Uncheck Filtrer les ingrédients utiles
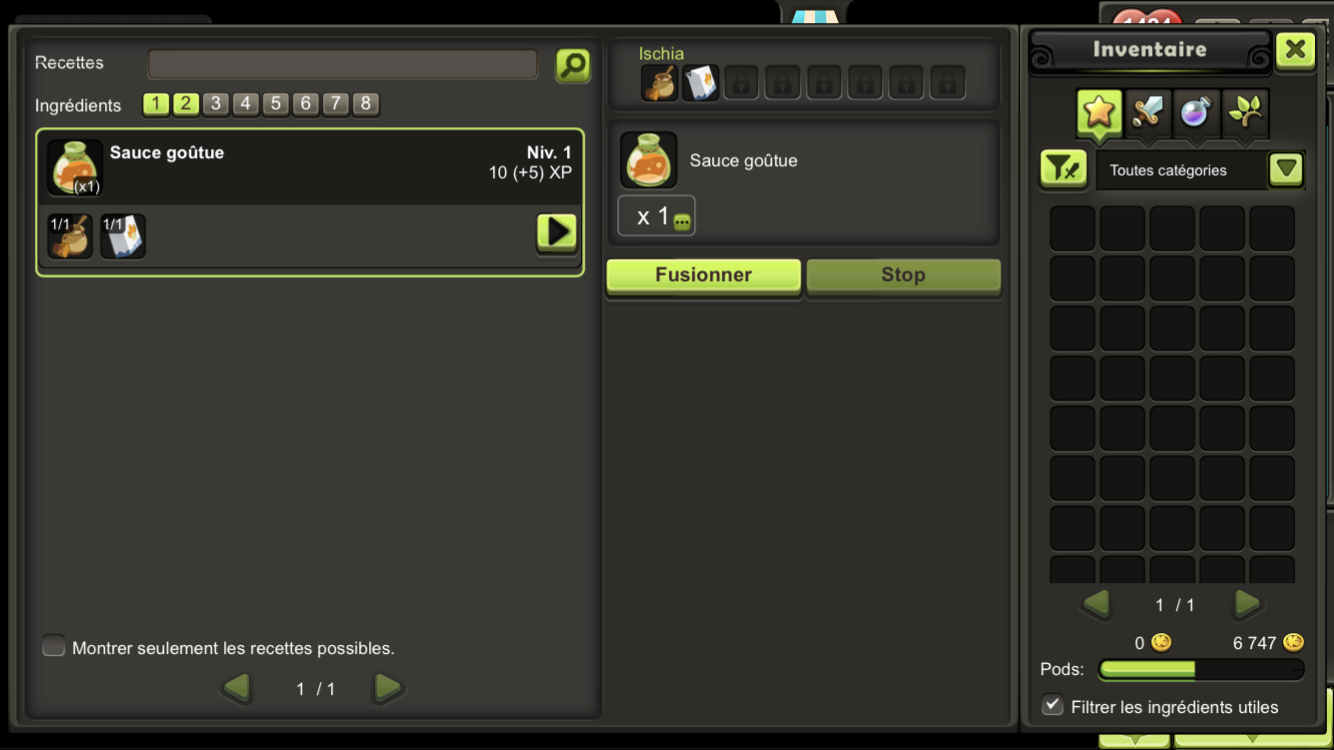The height and width of the screenshot is (750, 1334). click(1052, 705)
